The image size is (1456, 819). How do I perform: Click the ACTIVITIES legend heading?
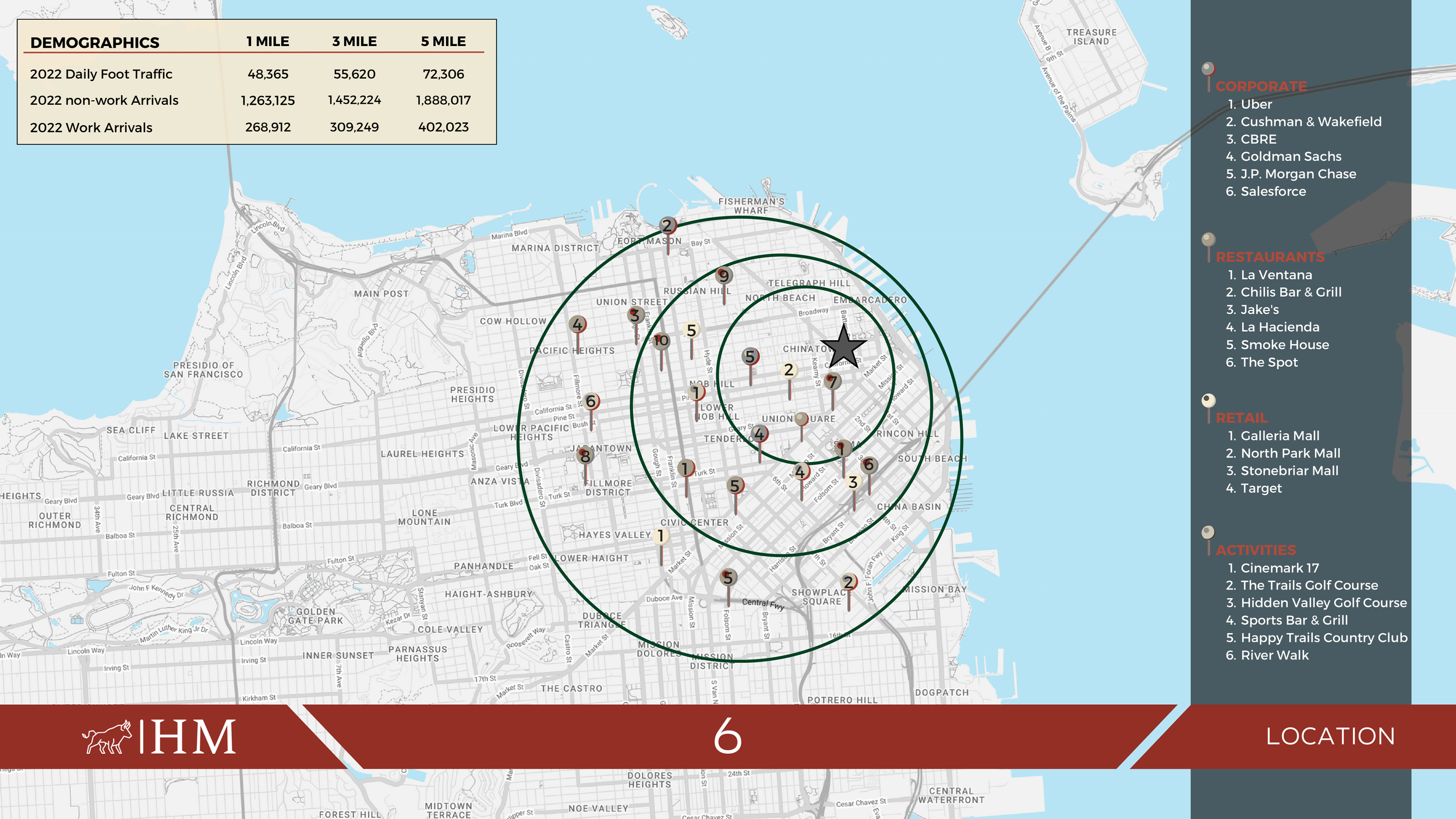point(1256,550)
